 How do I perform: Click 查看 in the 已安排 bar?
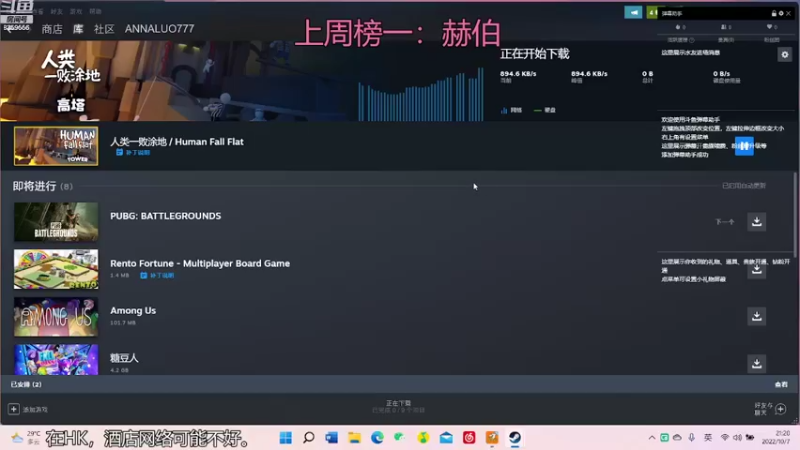pos(781,384)
